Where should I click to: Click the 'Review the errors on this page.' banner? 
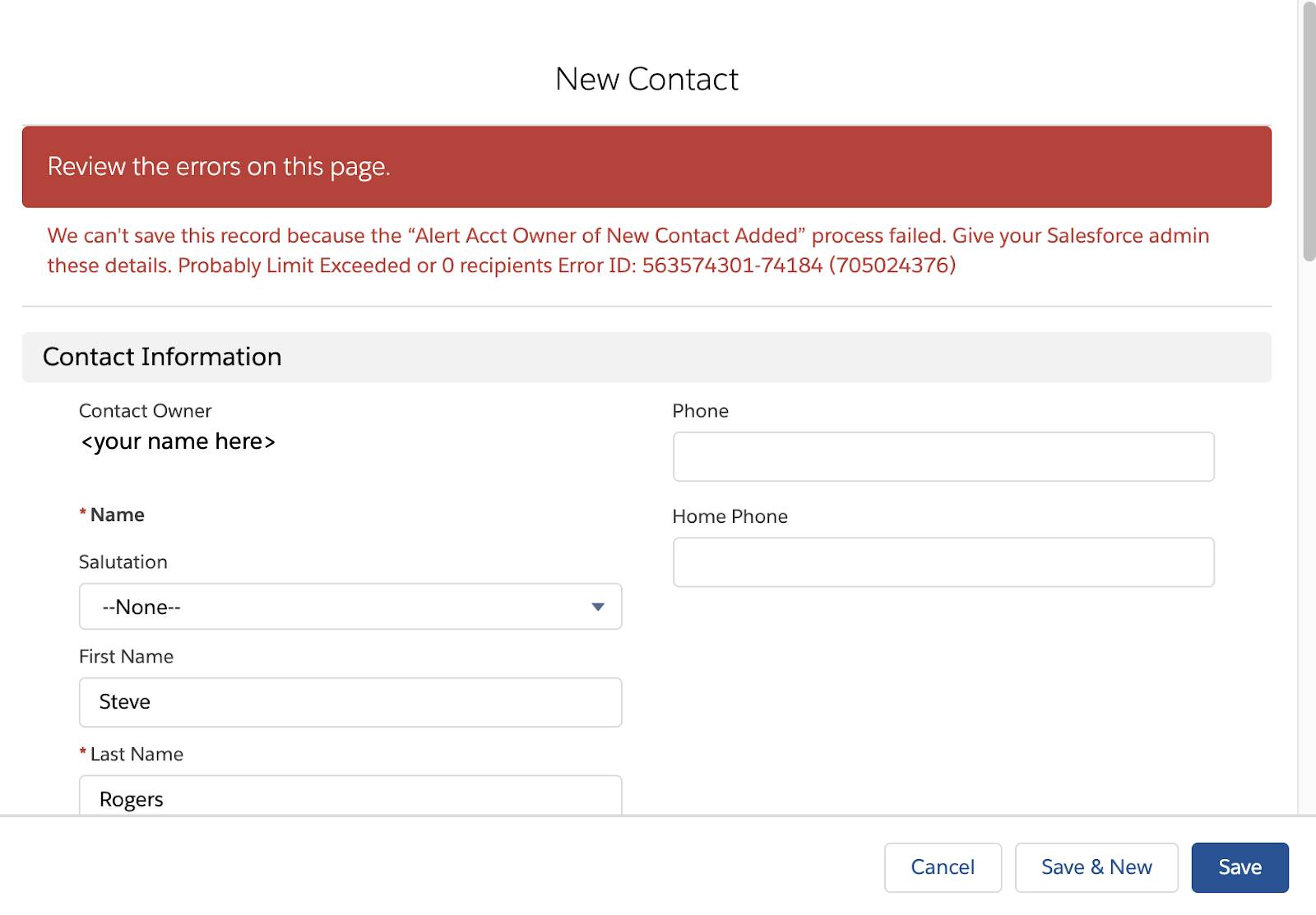(646, 167)
